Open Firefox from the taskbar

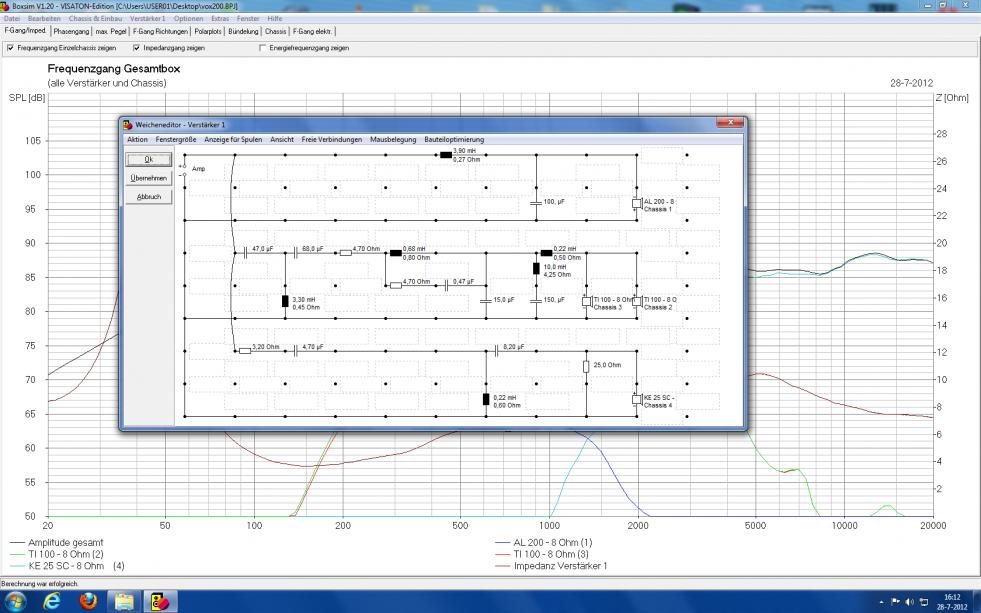(x=87, y=600)
